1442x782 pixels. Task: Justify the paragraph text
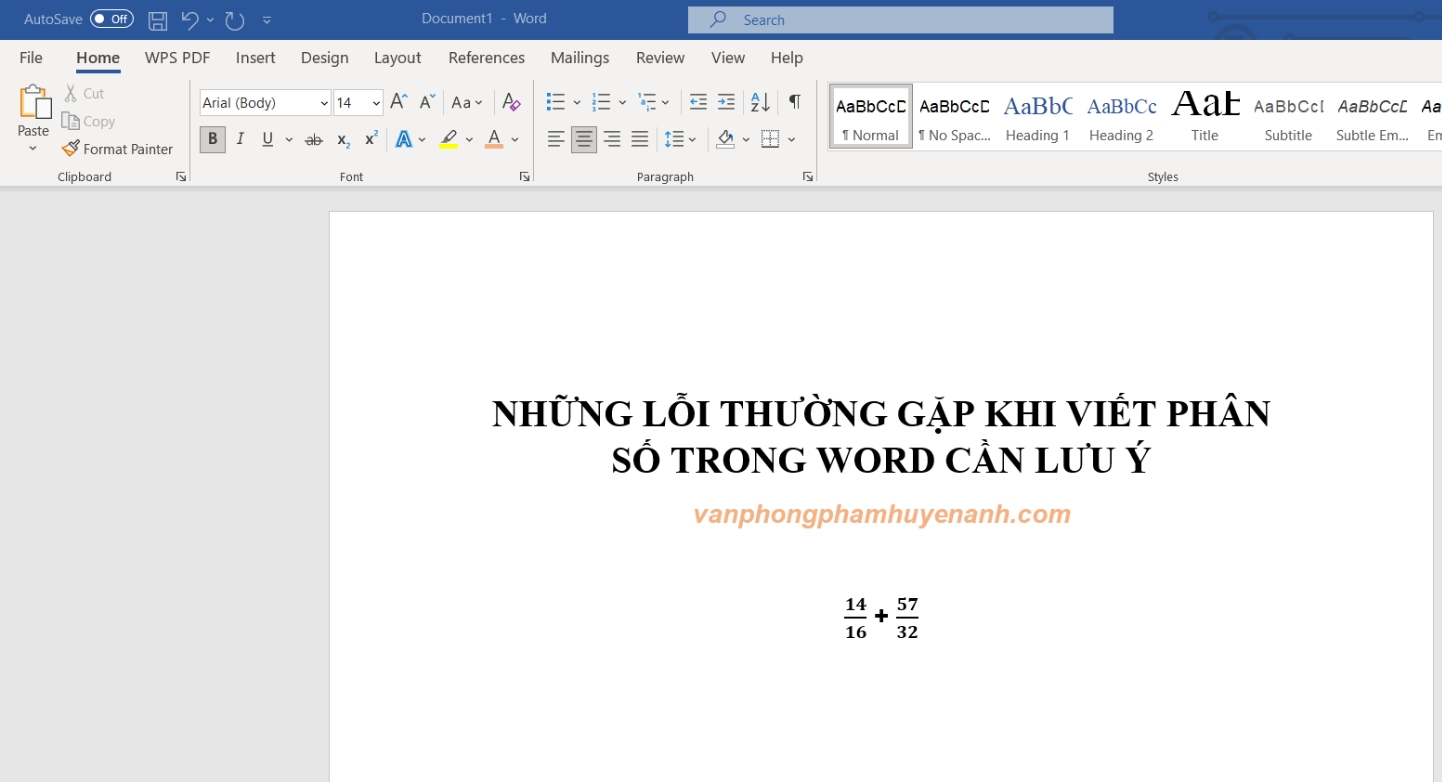[640, 139]
